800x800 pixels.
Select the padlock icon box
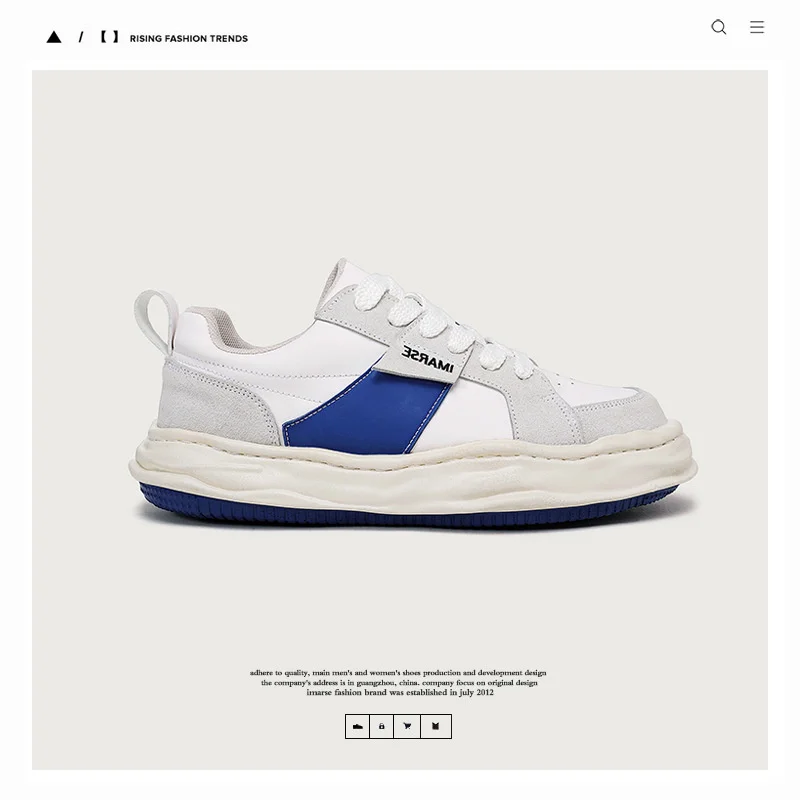coord(382,726)
